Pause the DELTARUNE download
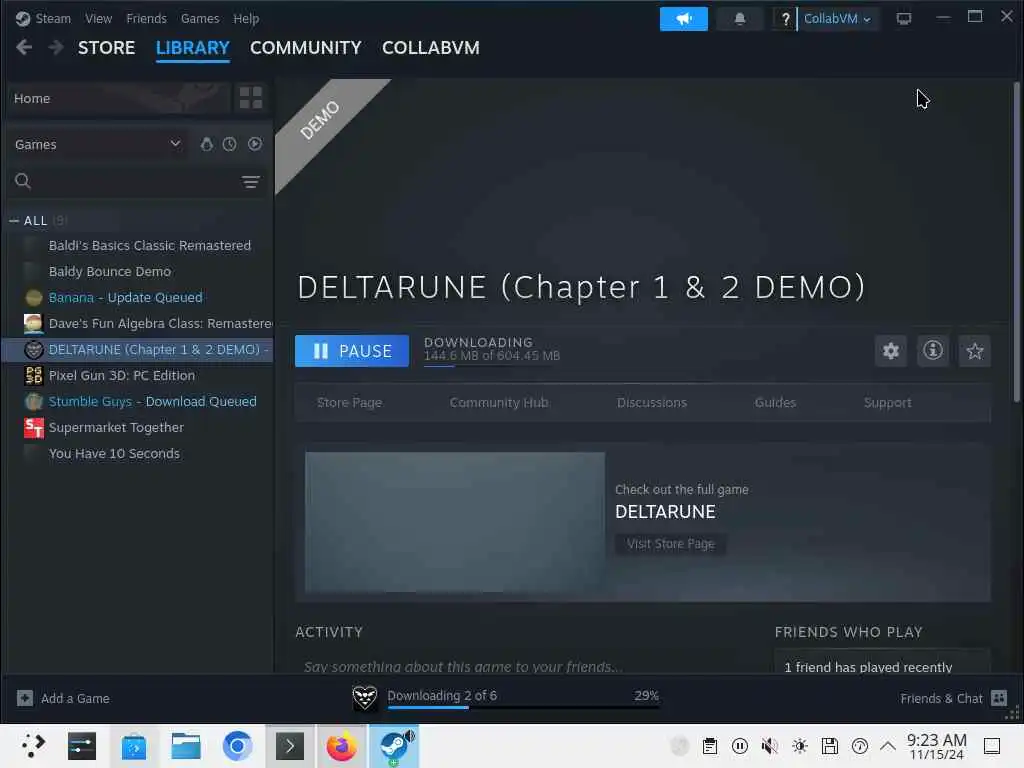 (x=352, y=351)
